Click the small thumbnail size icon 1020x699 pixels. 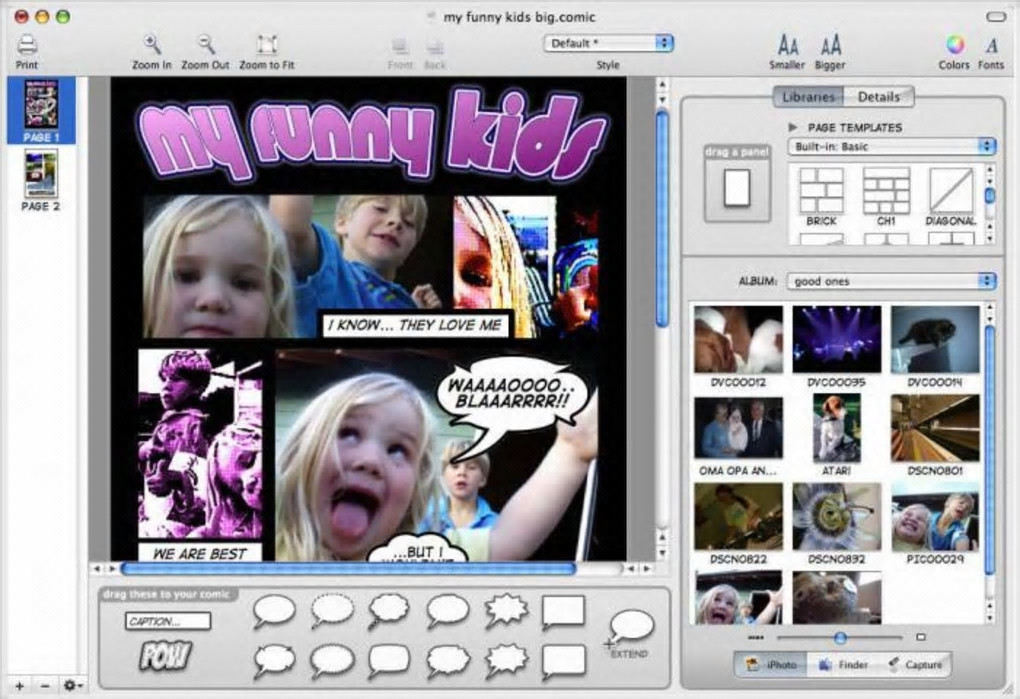click(756, 637)
